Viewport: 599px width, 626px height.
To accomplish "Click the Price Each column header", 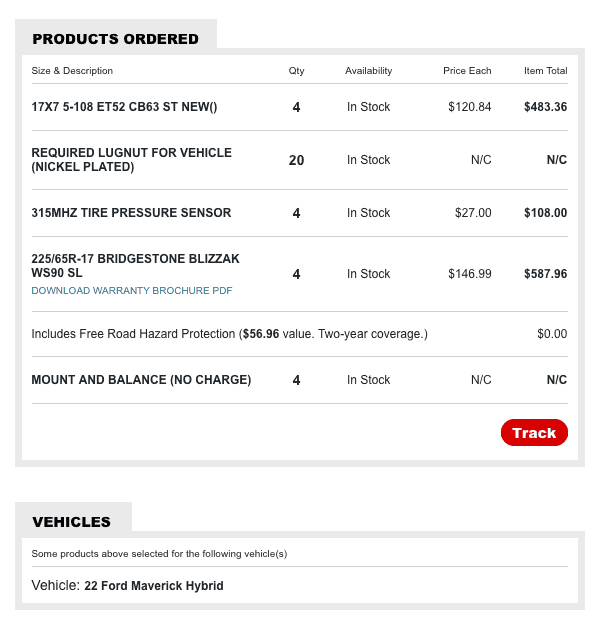I will coord(467,71).
